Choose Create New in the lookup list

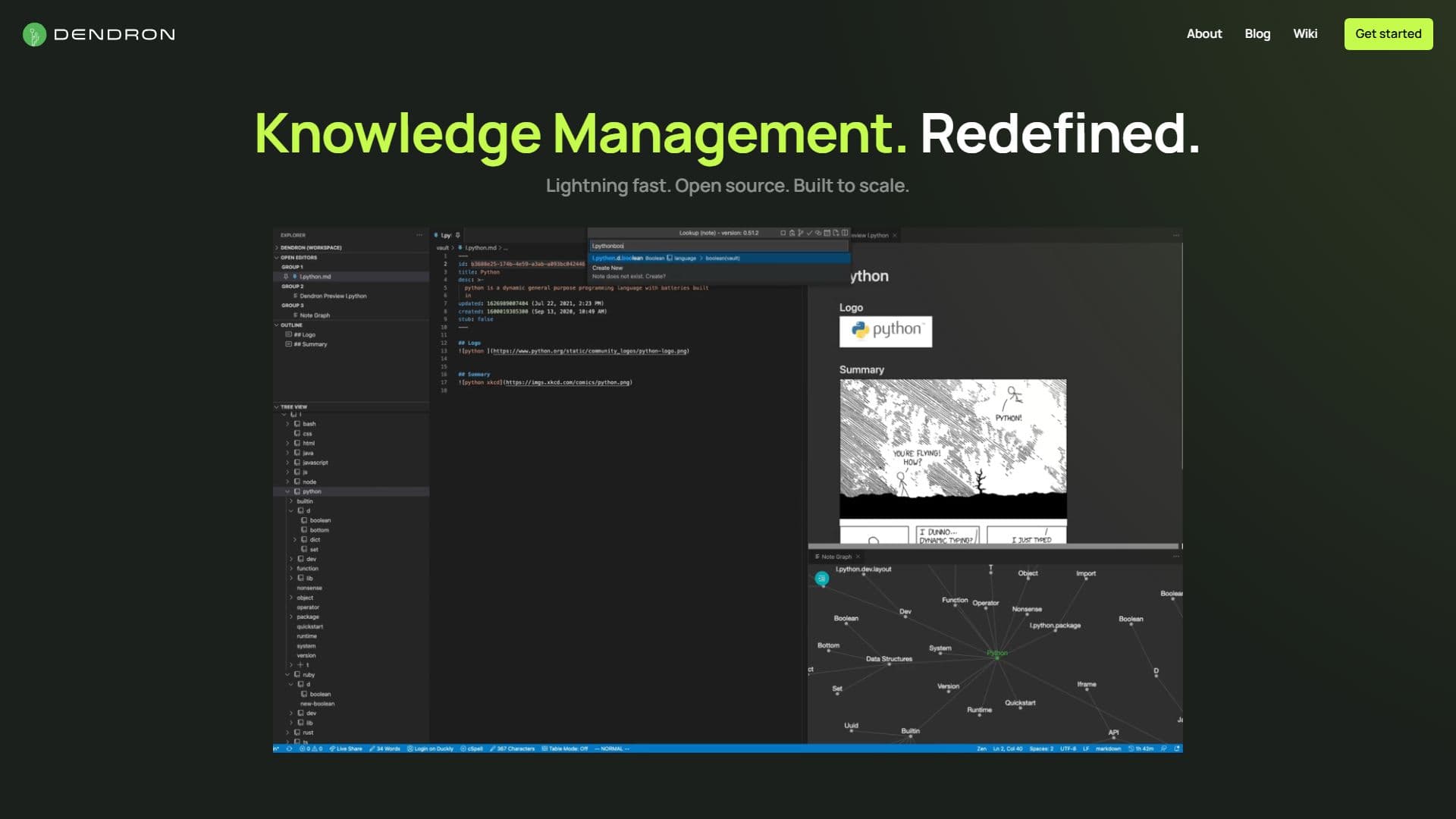click(x=607, y=268)
